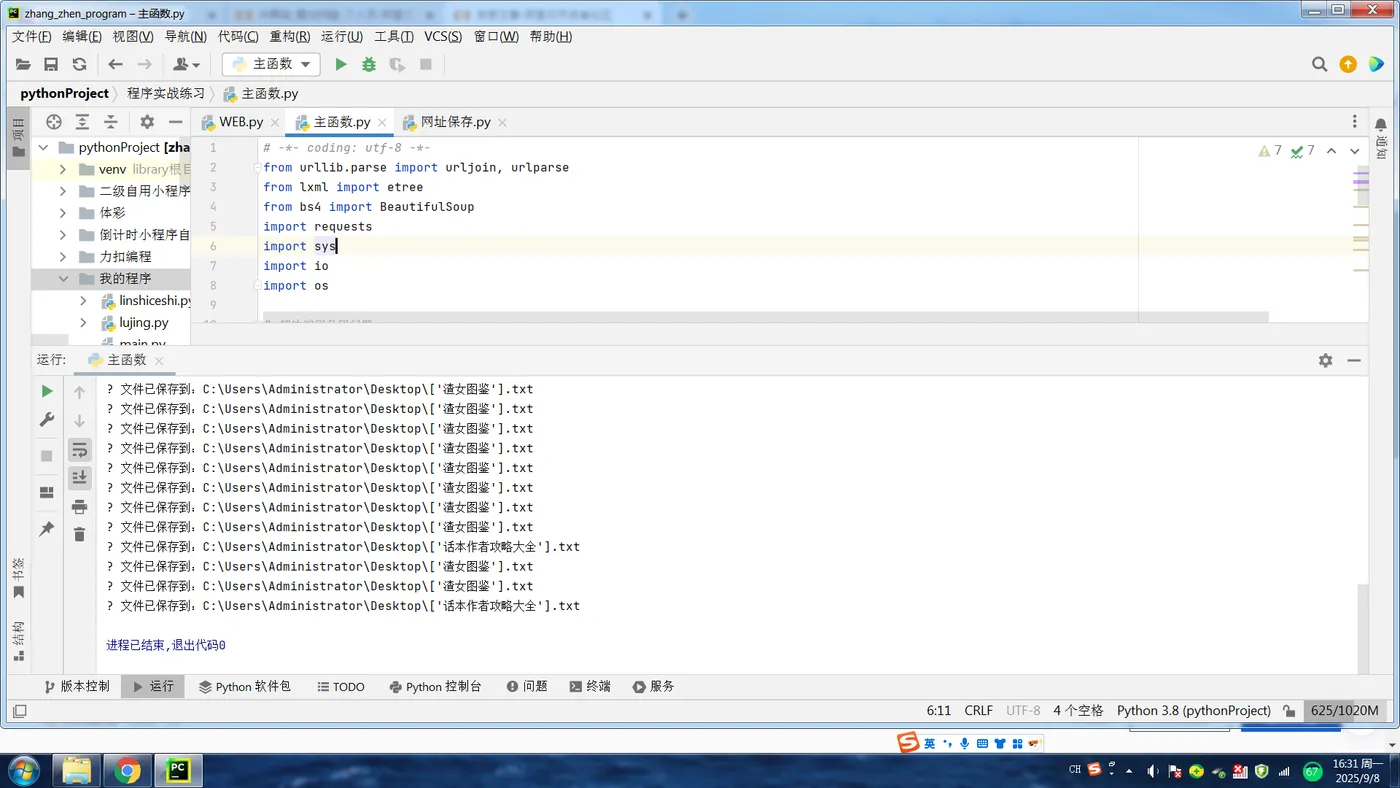Click the Python 3.8 (pythonProject) interpreter
Image resolution: width=1400 pixels, height=788 pixels.
coord(1194,711)
